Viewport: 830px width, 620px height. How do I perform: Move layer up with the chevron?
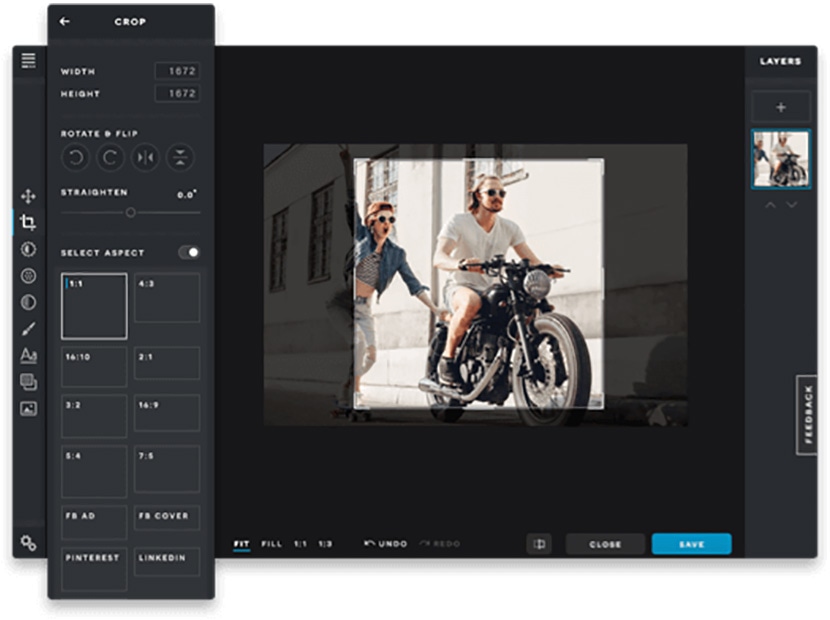[x=769, y=205]
